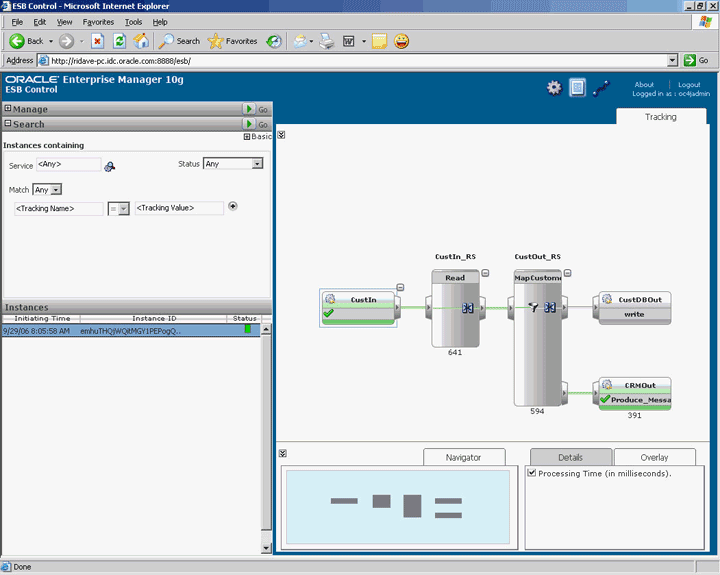
Task: Add a tracking field row plus icon
Action: point(233,206)
